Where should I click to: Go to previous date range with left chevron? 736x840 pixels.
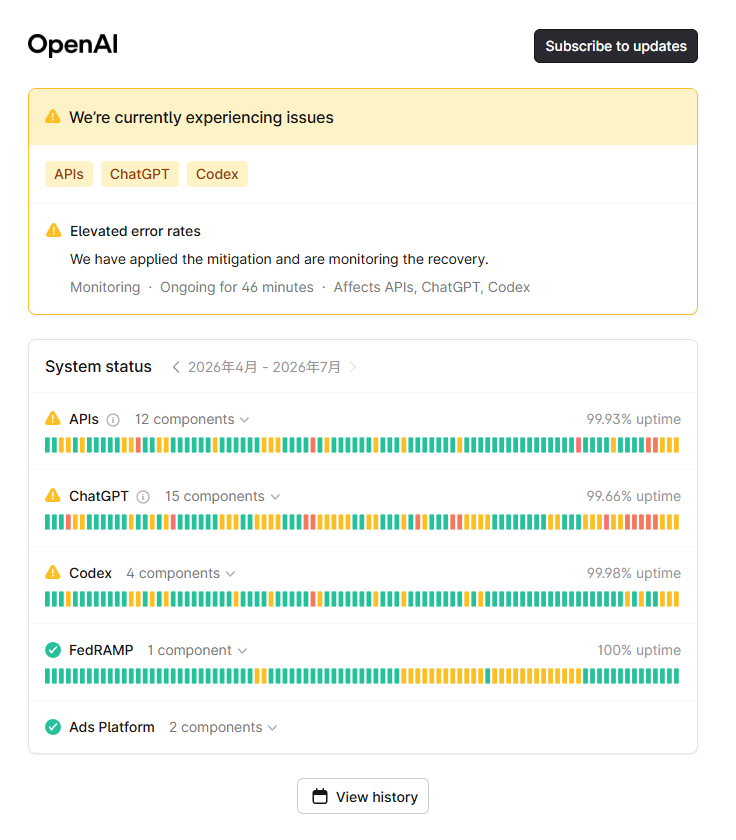coord(176,367)
